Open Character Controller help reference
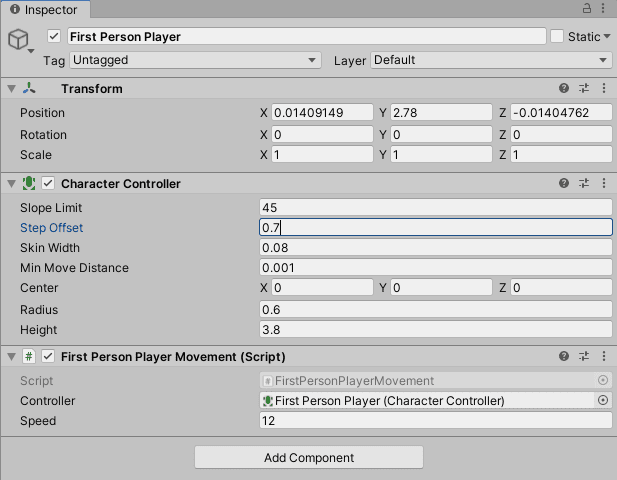The width and height of the screenshot is (617, 480). [x=564, y=184]
